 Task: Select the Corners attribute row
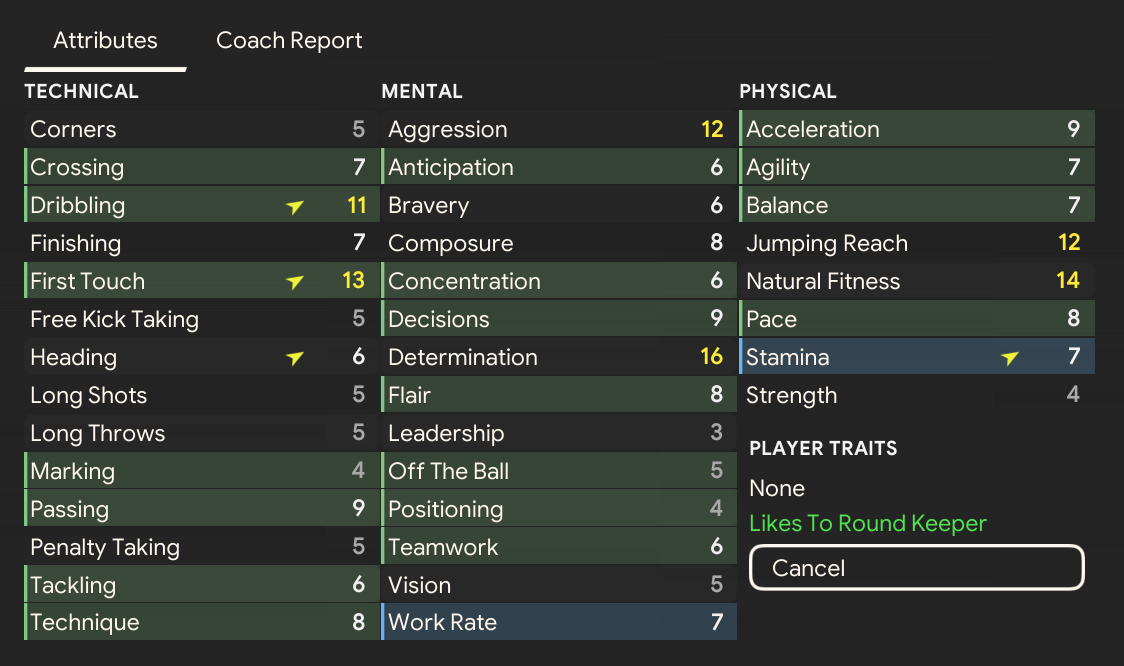point(200,130)
